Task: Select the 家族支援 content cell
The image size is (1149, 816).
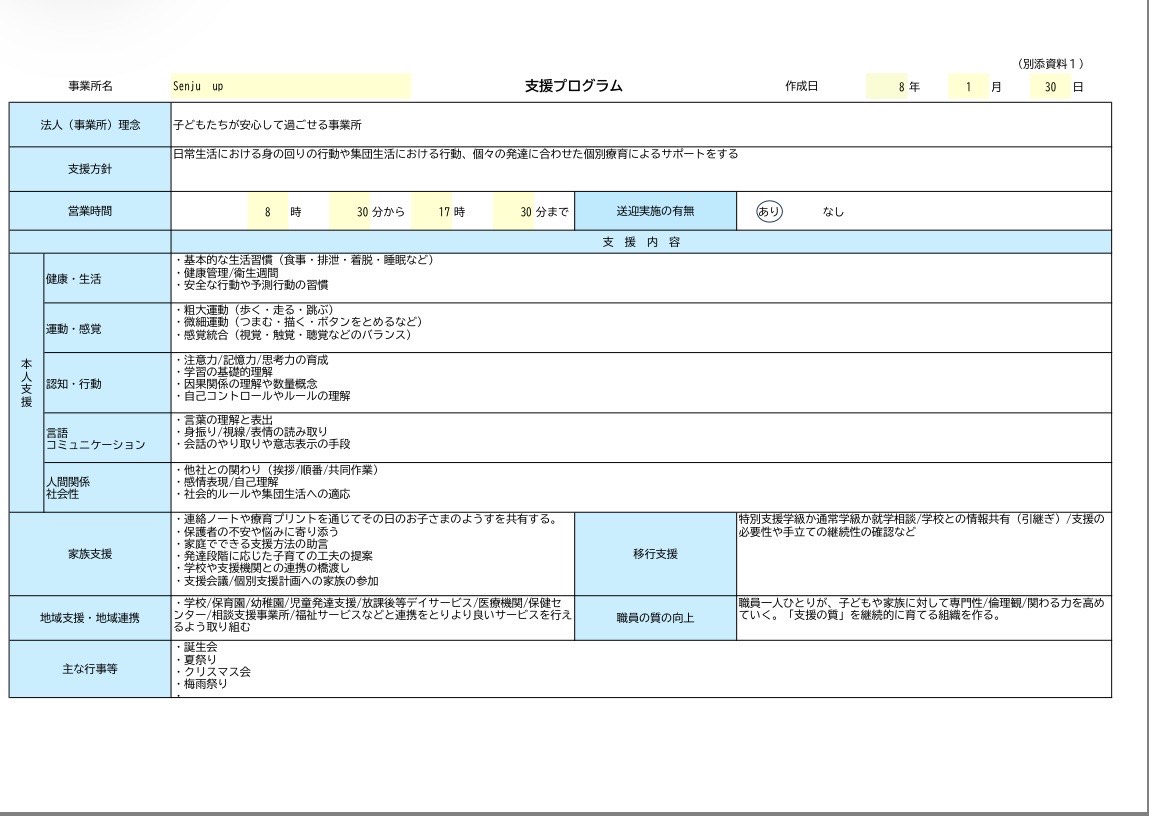Action: click(372, 553)
